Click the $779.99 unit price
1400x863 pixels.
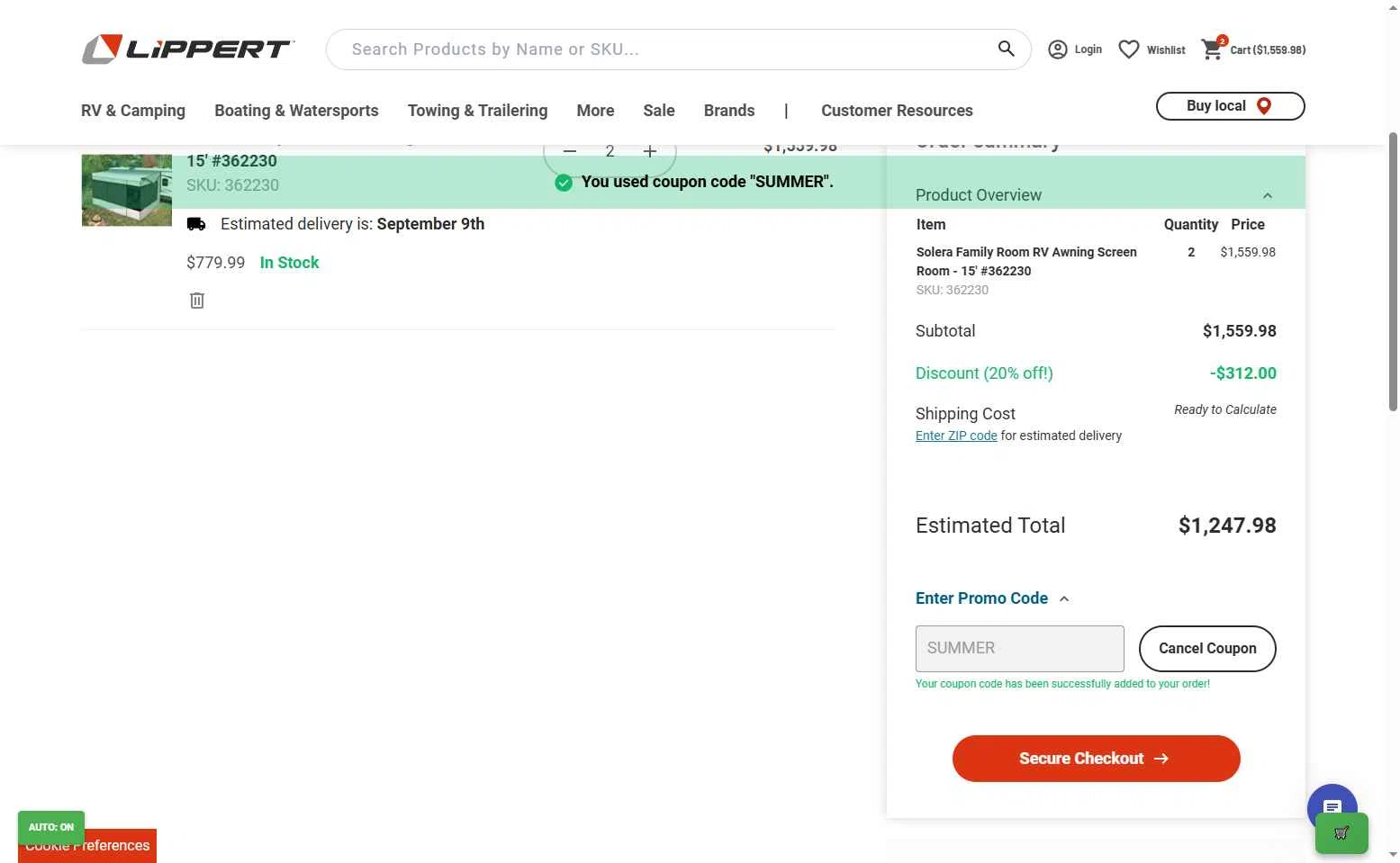click(215, 263)
